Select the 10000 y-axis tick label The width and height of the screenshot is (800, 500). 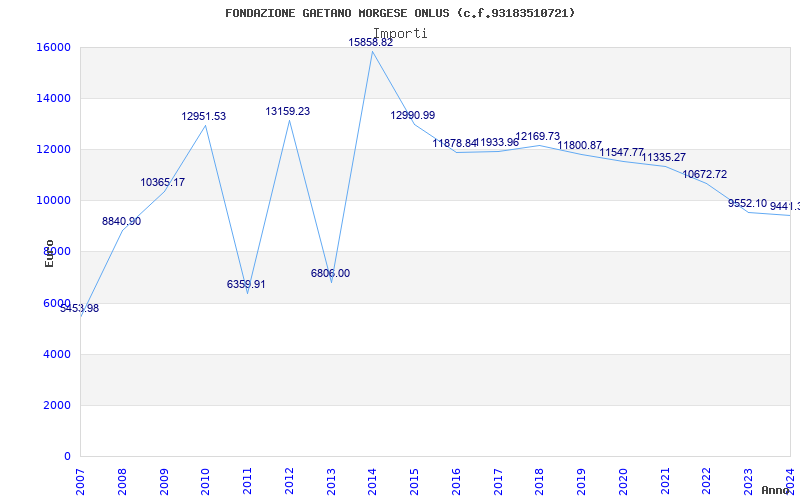53,201
